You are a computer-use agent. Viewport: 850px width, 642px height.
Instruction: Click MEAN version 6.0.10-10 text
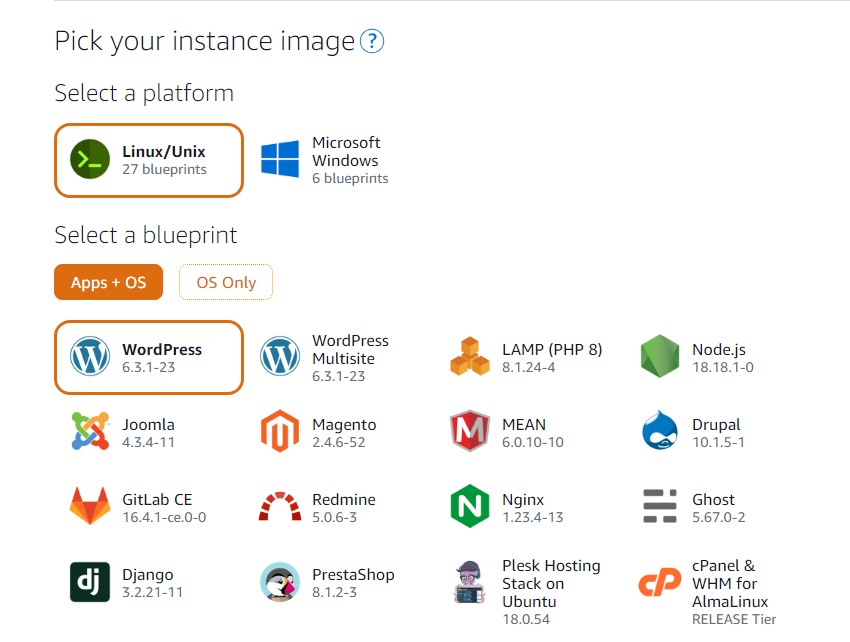[532, 442]
